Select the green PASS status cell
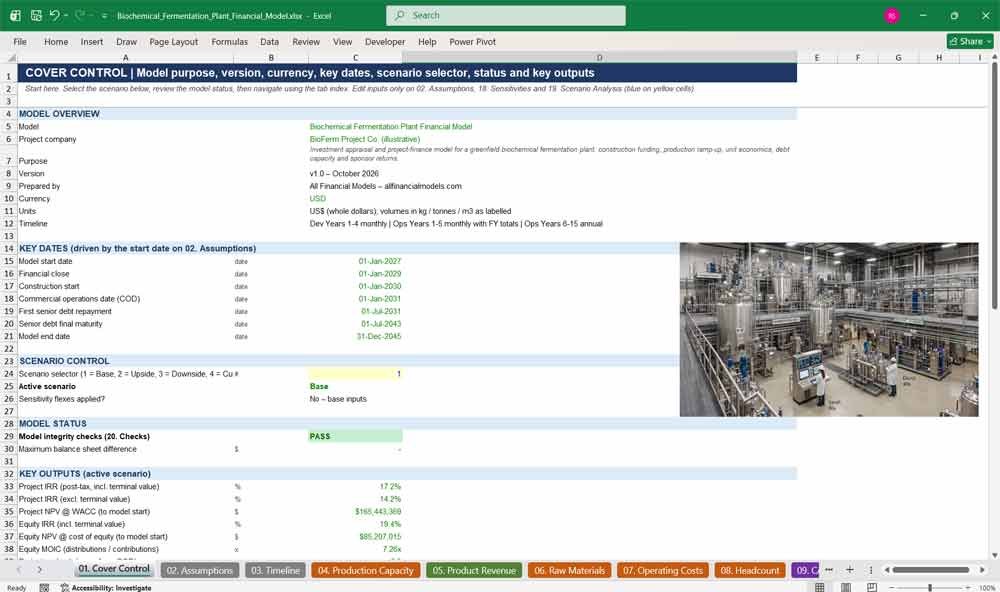The image size is (1000, 592). click(x=356, y=436)
